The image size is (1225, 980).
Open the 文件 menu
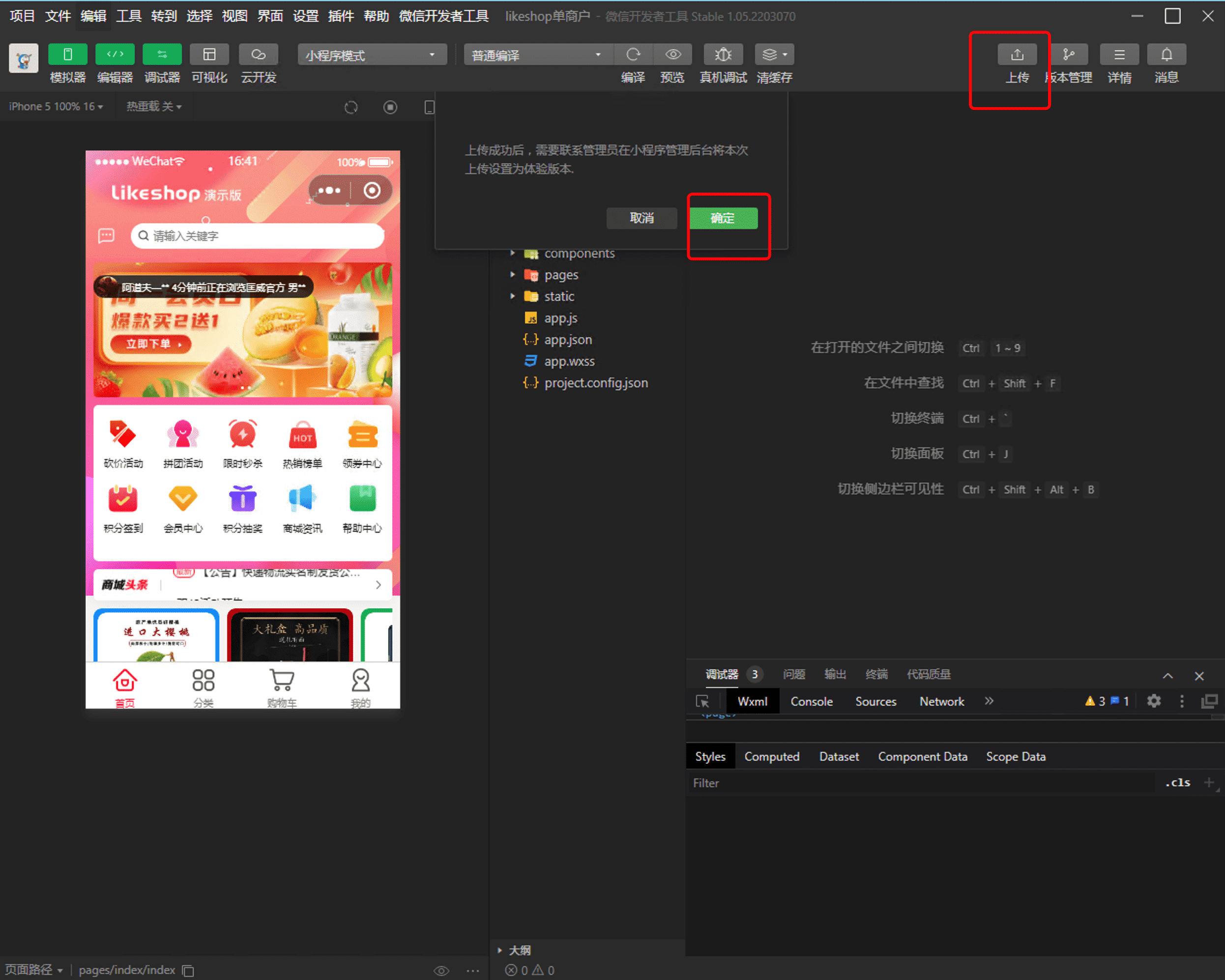tap(58, 16)
